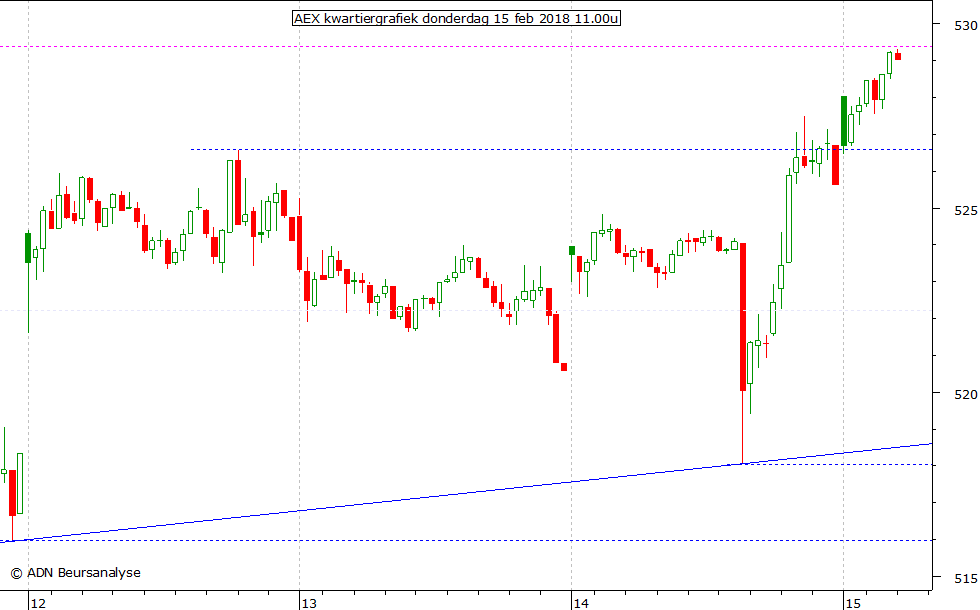Click the chart title AEX kwartiergrafiek
This screenshot has width=980, height=610.
[x=456, y=18]
